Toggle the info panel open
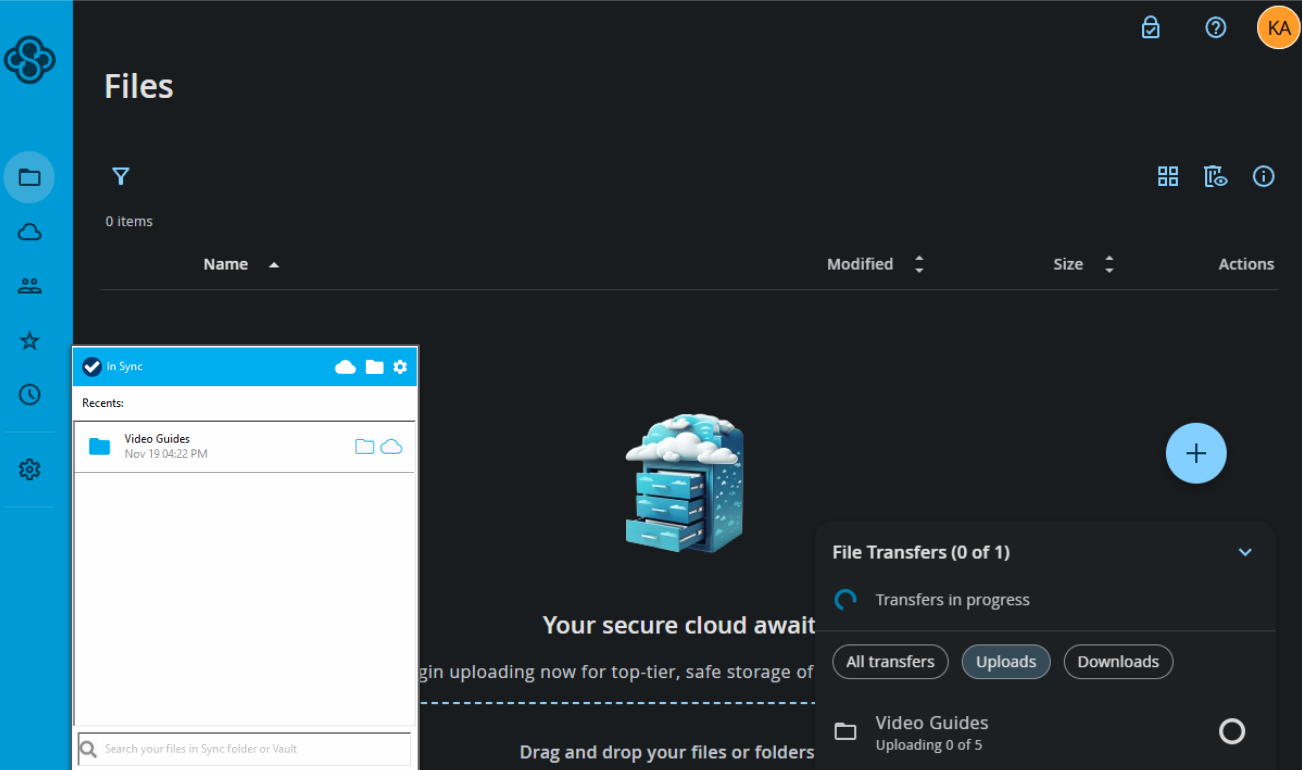Image resolution: width=1302 pixels, height=770 pixels. coord(1263,176)
